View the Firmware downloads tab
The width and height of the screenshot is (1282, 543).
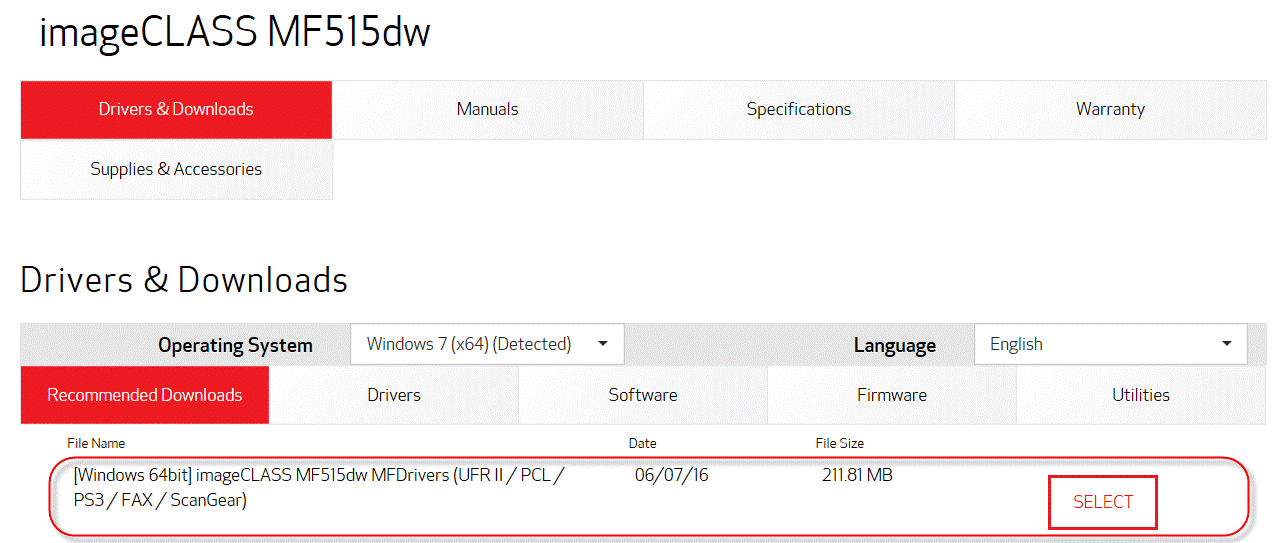pyautogui.click(x=892, y=395)
